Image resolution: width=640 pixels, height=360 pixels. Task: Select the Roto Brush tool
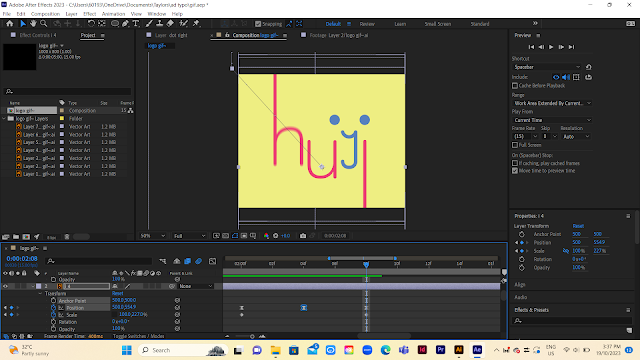pyautogui.click(x=184, y=24)
